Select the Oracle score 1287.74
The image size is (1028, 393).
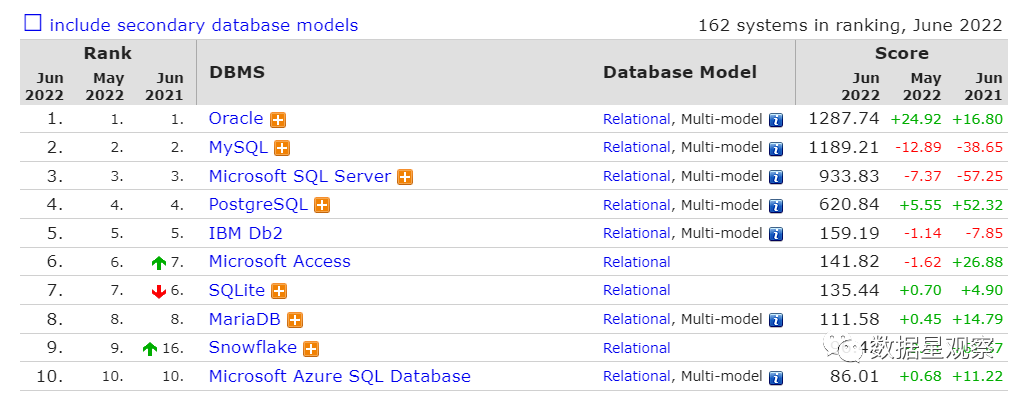point(844,119)
